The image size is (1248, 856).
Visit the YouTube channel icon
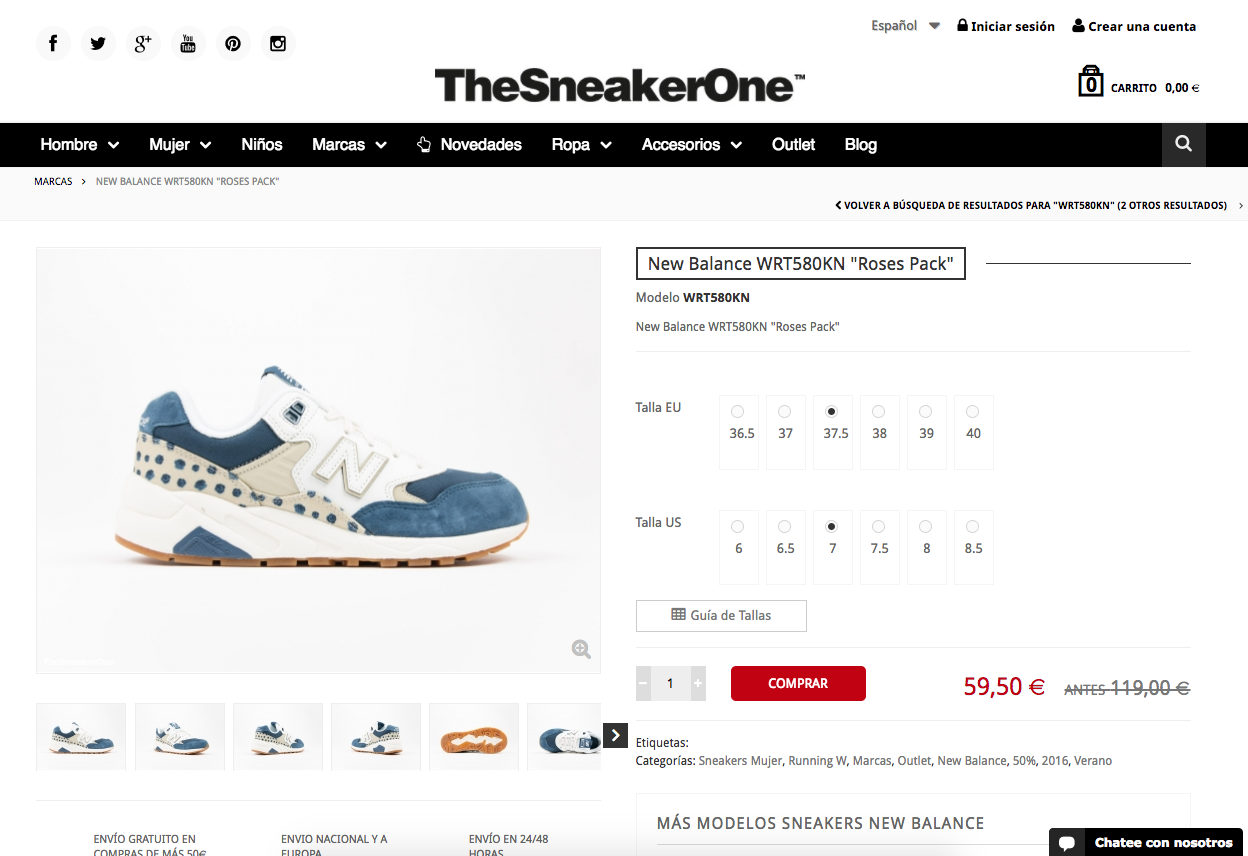tap(188, 43)
